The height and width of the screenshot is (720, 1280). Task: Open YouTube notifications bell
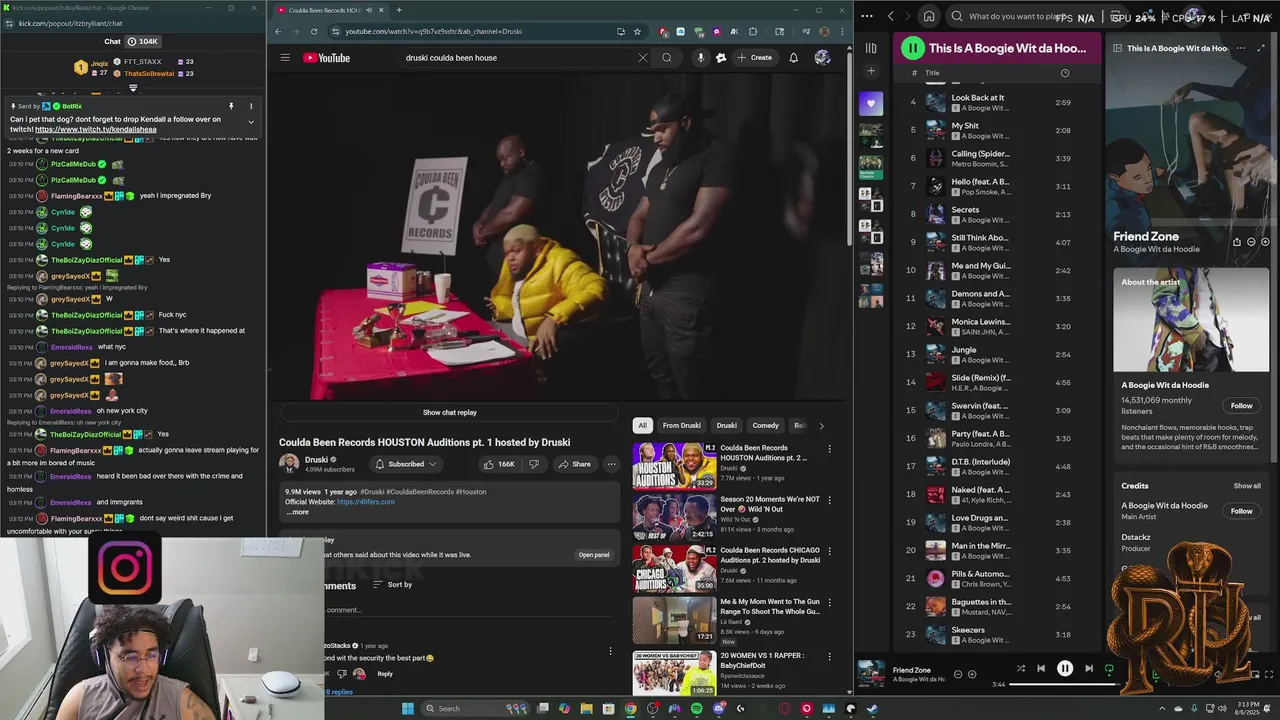pyautogui.click(x=794, y=58)
